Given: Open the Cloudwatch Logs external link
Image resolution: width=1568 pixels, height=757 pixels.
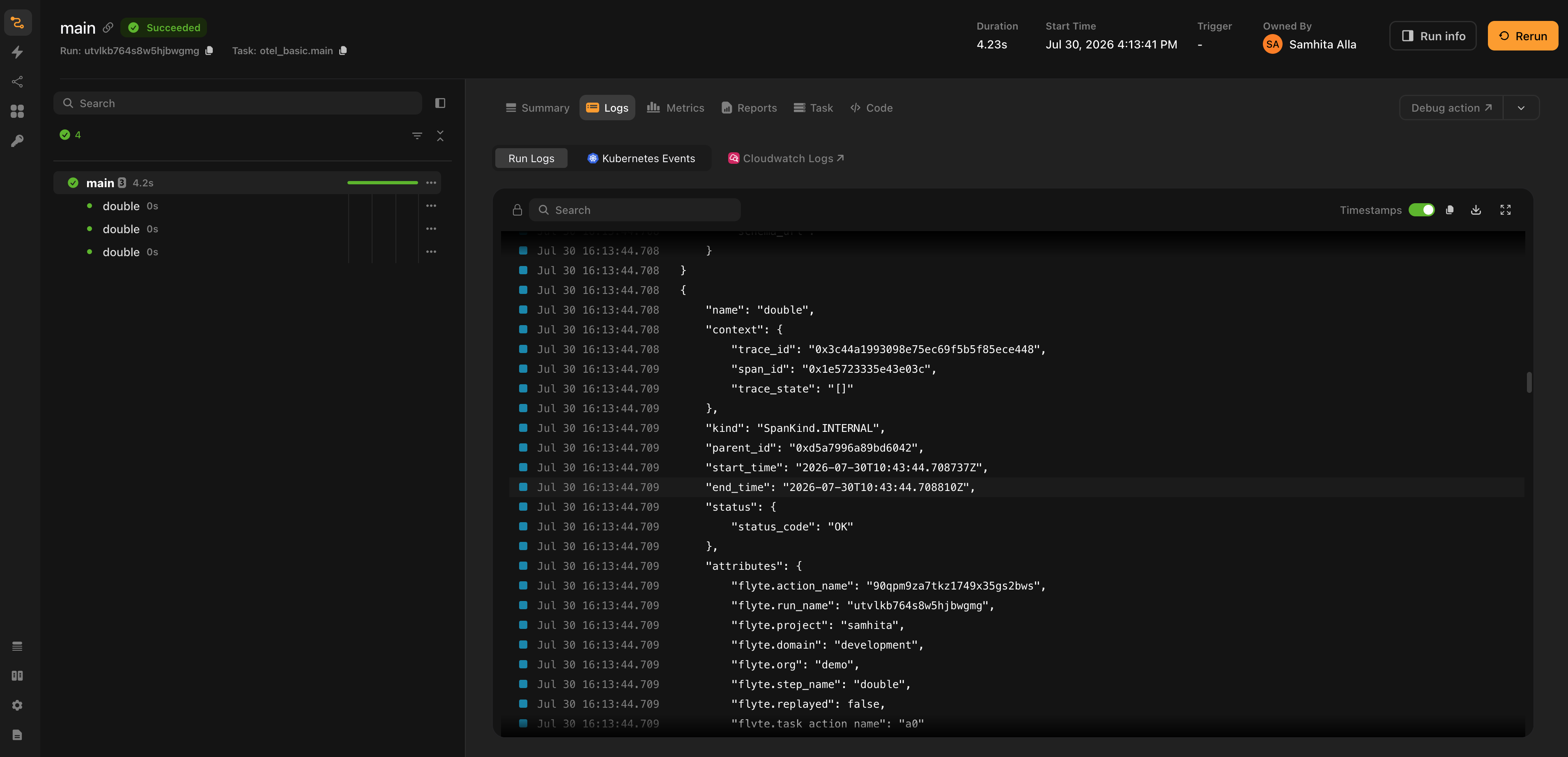Looking at the screenshot, I should 786,158.
